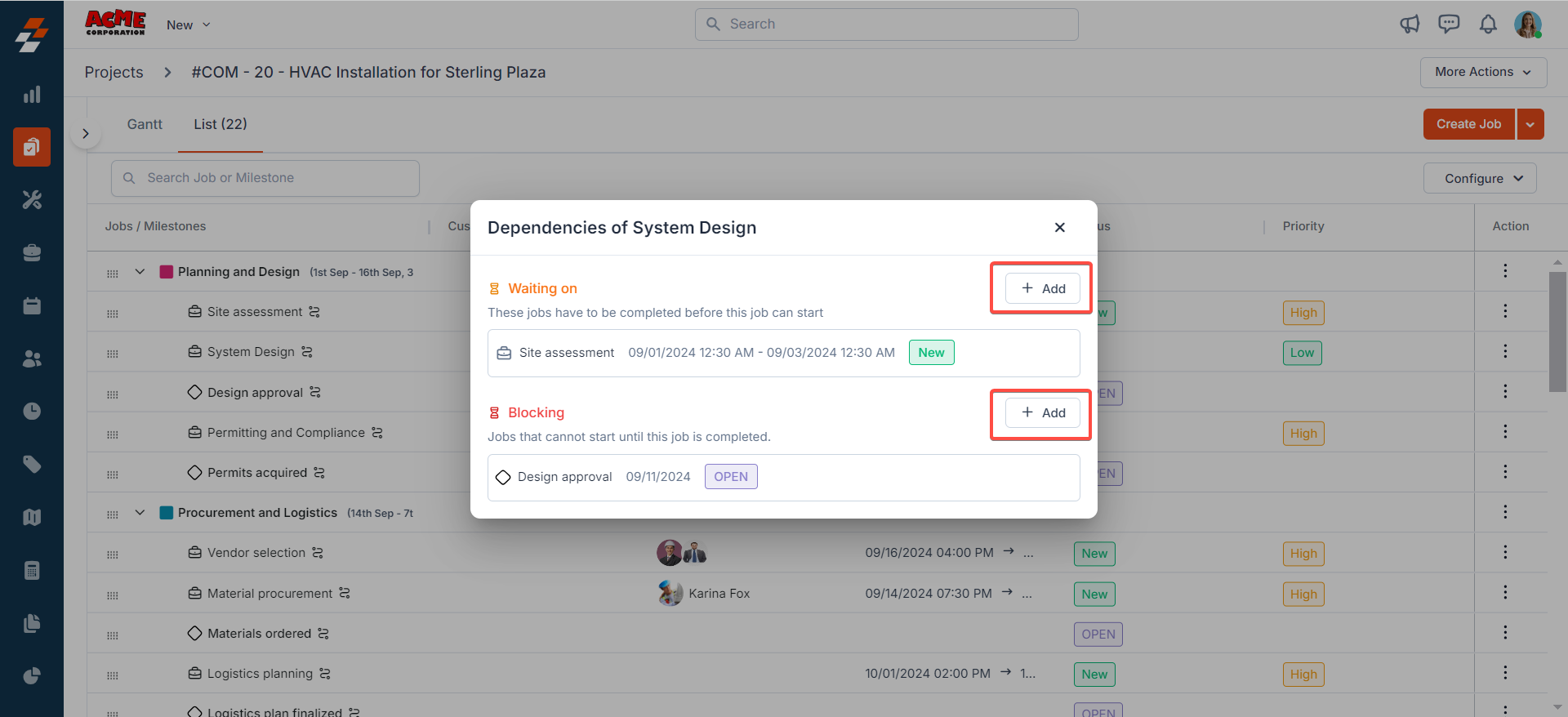Click the Planning and Design pink color swatch
The height and width of the screenshot is (717, 1568).
click(166, 272)
